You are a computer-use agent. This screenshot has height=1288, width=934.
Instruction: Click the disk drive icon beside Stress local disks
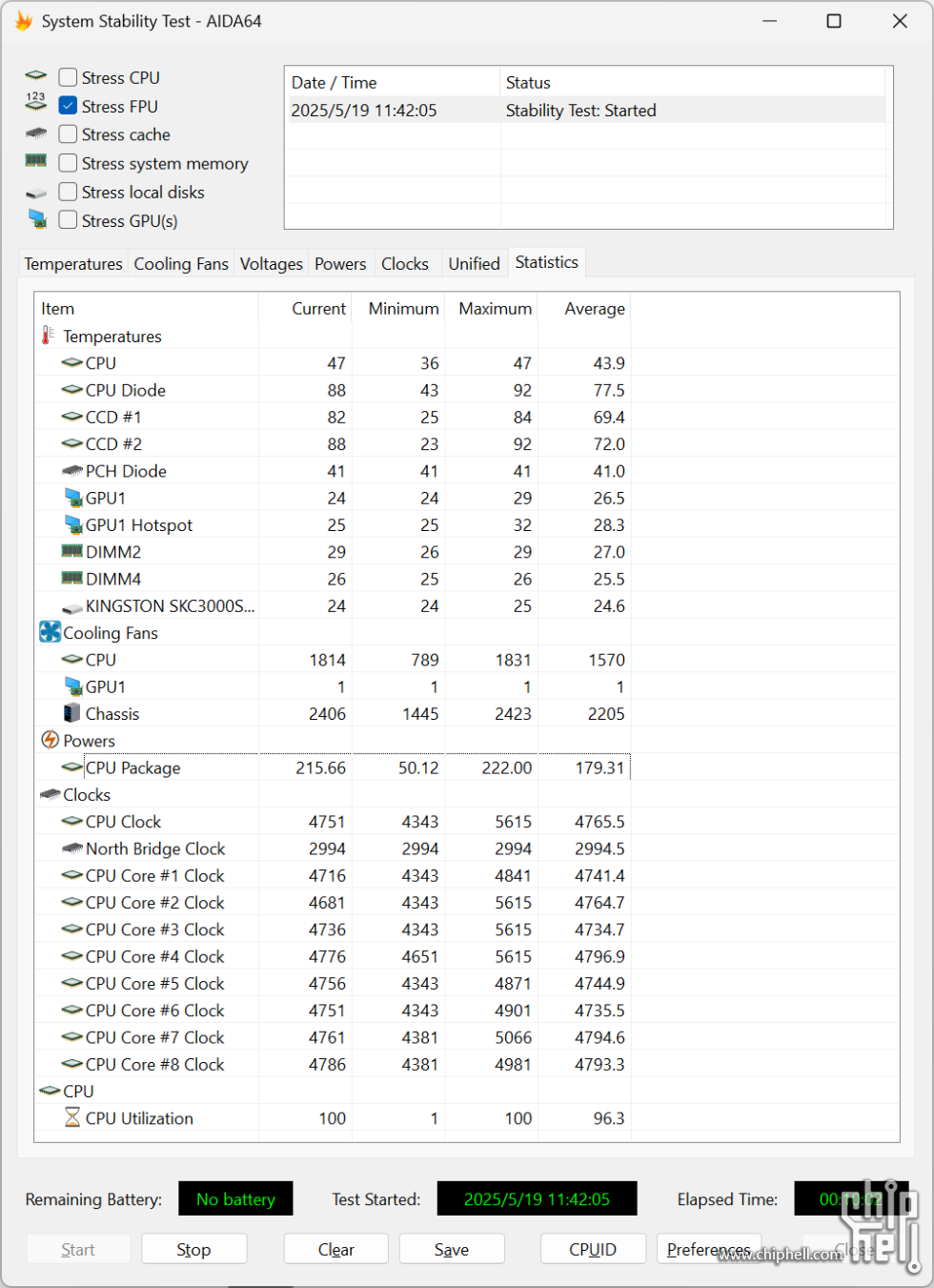pyautogui.click(x=36, y=194)
